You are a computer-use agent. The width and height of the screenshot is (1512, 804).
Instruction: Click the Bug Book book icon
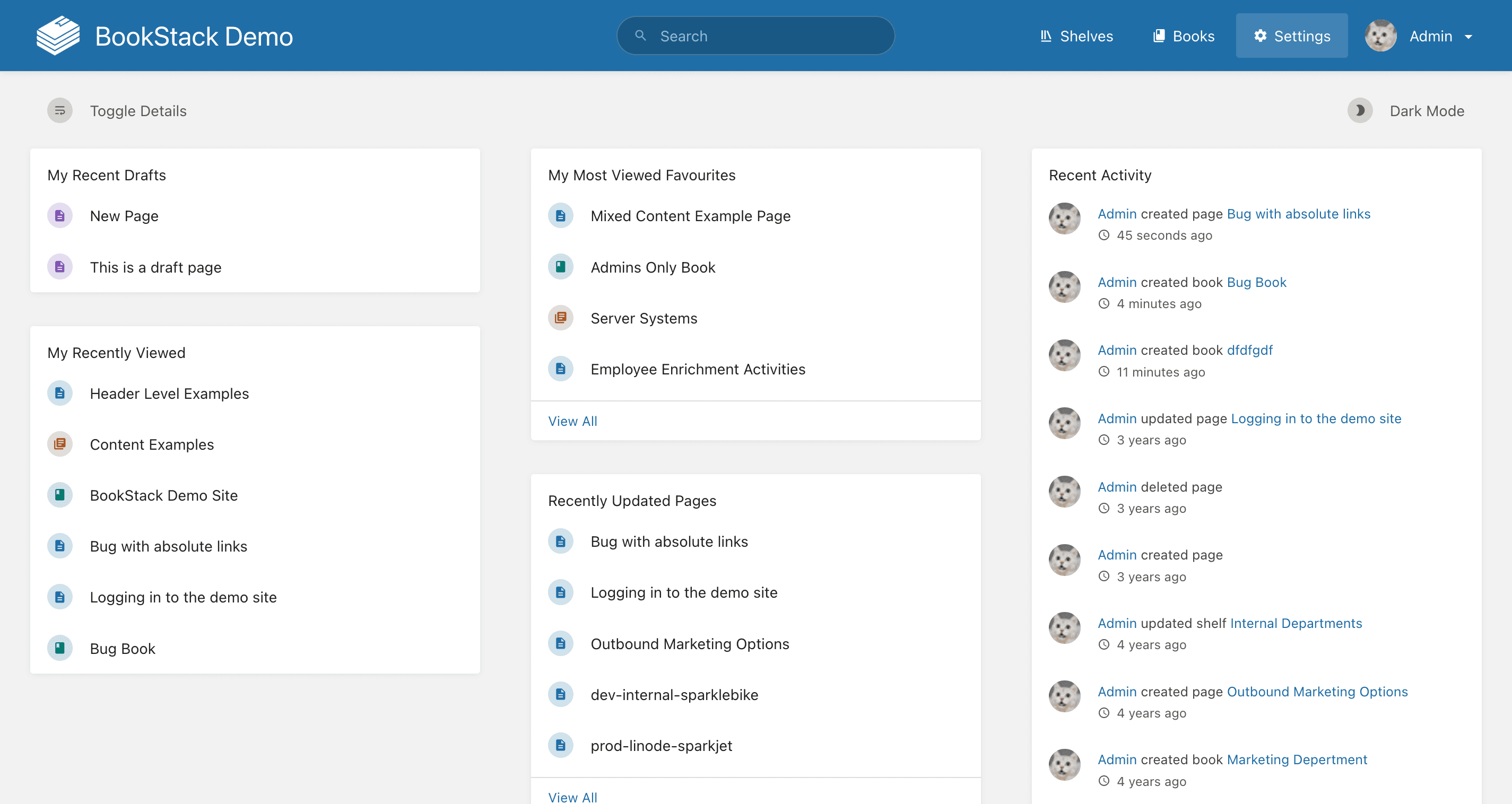[x=60, y=648]
